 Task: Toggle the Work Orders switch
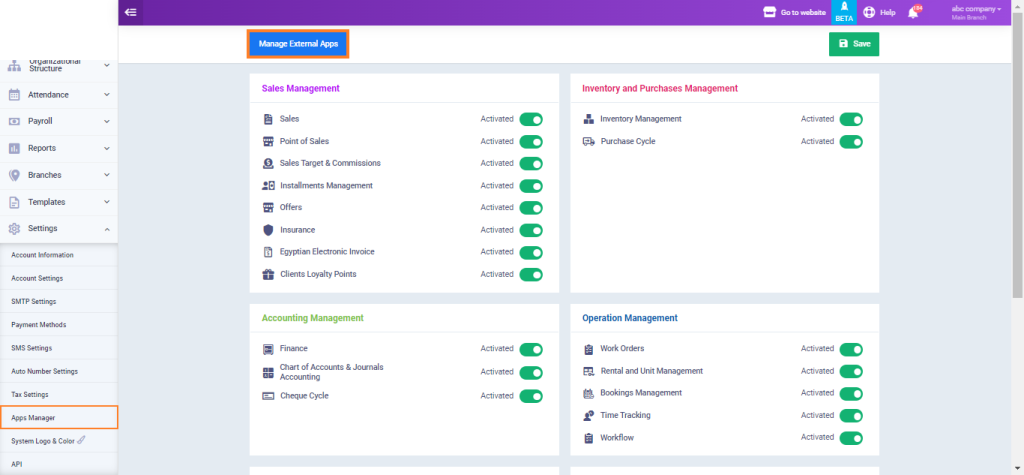[851, 350]
